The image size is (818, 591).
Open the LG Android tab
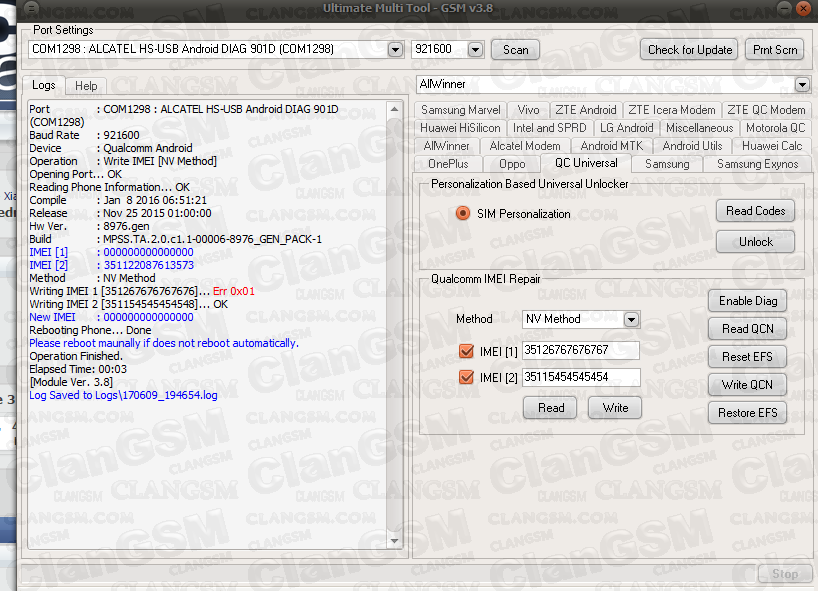pos(627,128)
